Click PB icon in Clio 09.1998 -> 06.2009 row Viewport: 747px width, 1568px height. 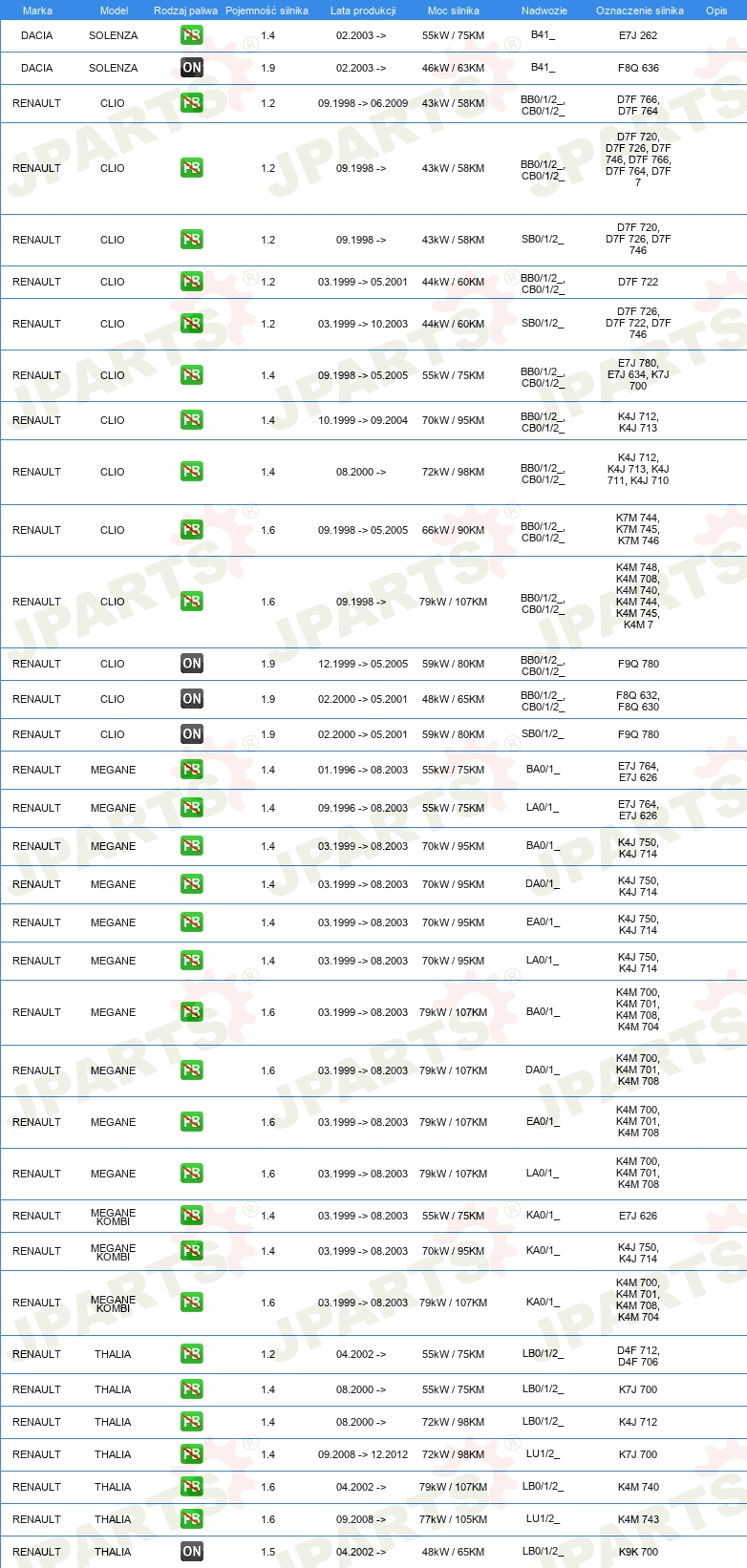[192, 103]
